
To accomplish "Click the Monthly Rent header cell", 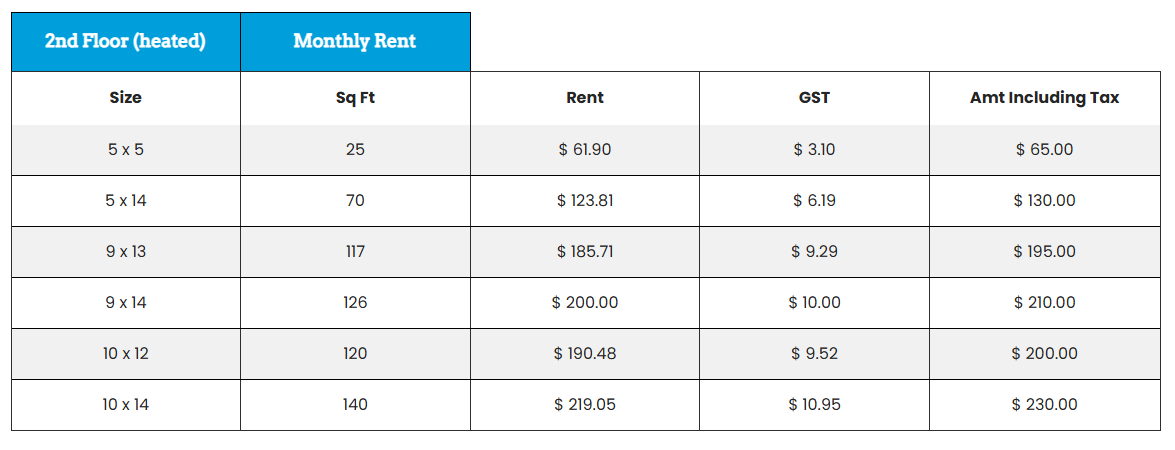I will (355, 42).
